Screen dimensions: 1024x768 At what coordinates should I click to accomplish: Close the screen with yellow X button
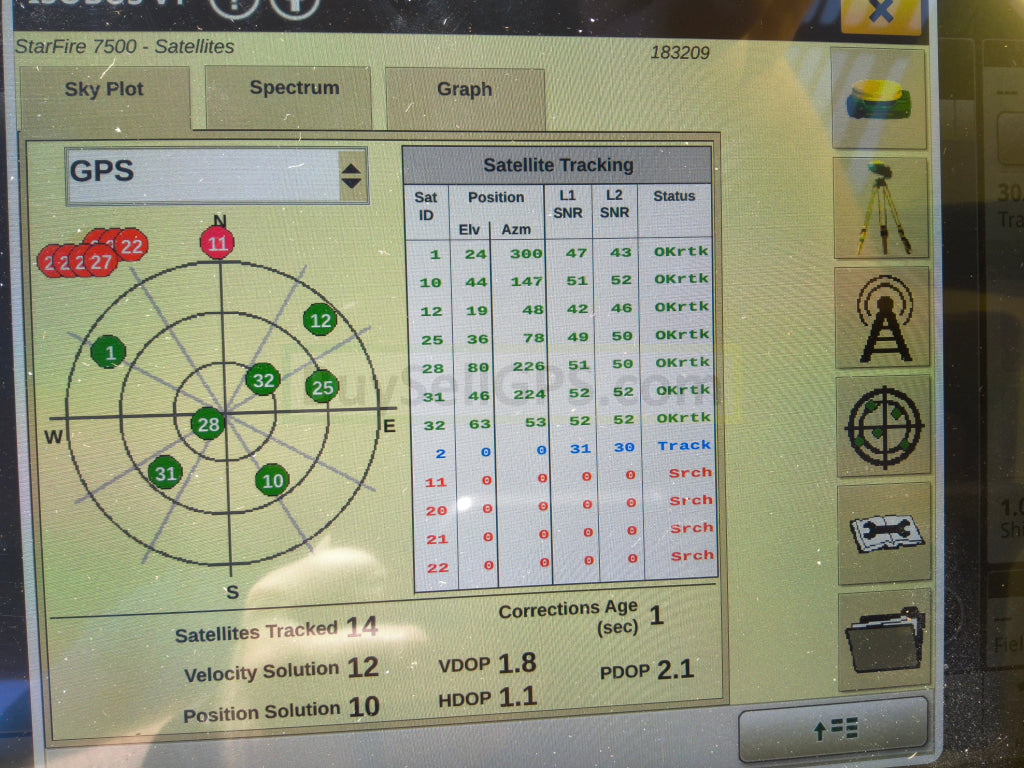click(880, 14)
